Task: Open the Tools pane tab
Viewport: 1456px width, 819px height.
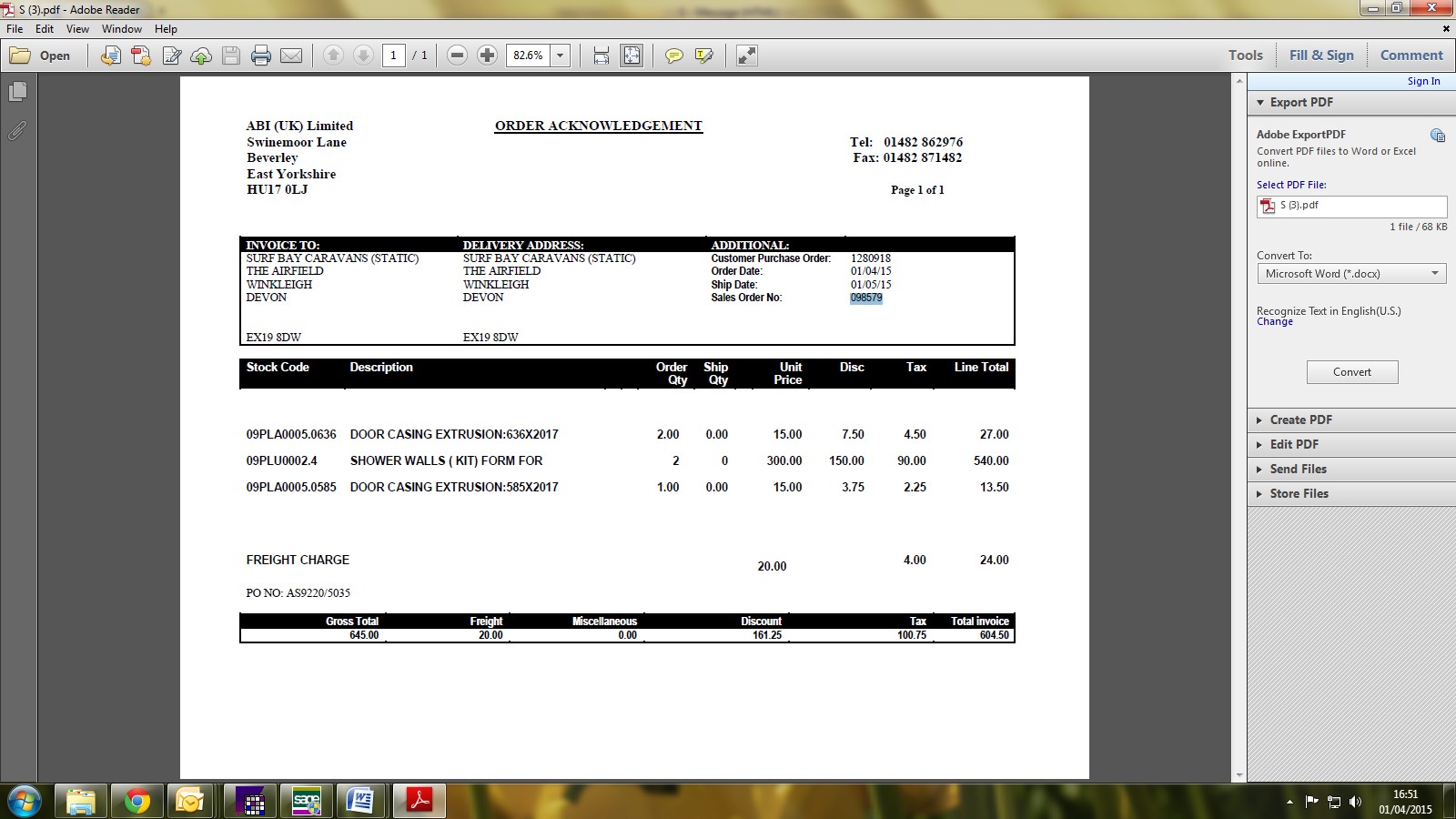Action: [1246, 56]
